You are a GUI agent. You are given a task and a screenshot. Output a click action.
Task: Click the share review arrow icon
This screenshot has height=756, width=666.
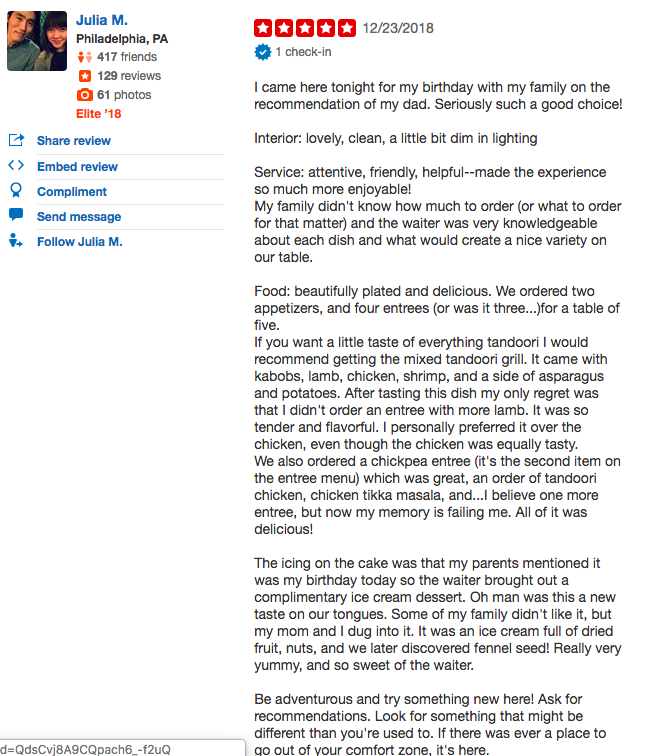(16, 140)
